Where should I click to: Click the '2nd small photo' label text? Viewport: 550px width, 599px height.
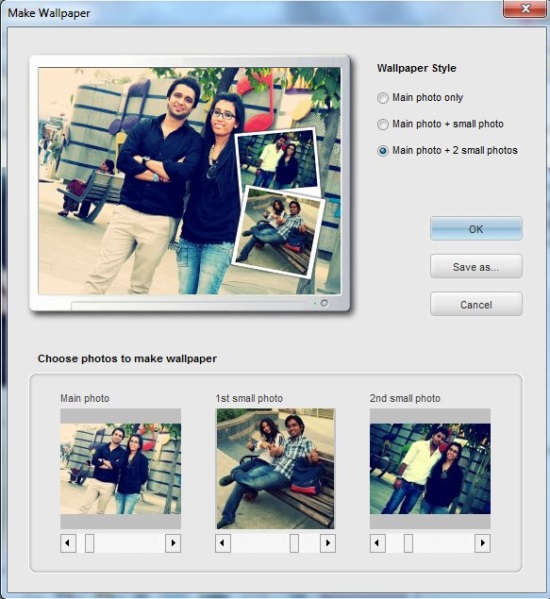(405, 398)
